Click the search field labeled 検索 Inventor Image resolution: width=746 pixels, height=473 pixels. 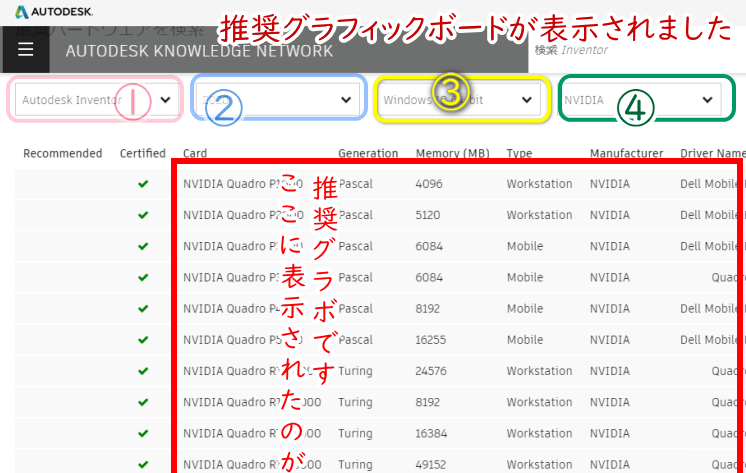[x=637, y=50]
